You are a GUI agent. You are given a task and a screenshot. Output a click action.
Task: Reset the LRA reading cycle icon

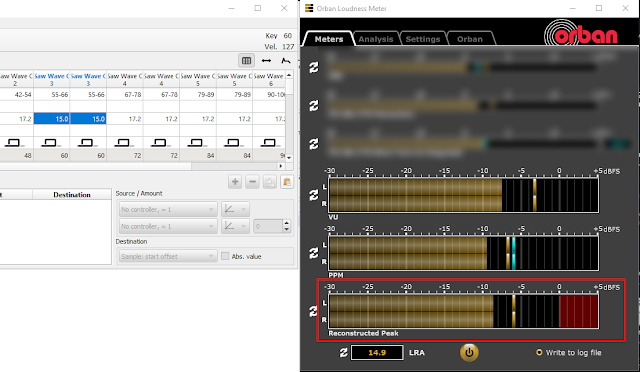click(344, 352)
